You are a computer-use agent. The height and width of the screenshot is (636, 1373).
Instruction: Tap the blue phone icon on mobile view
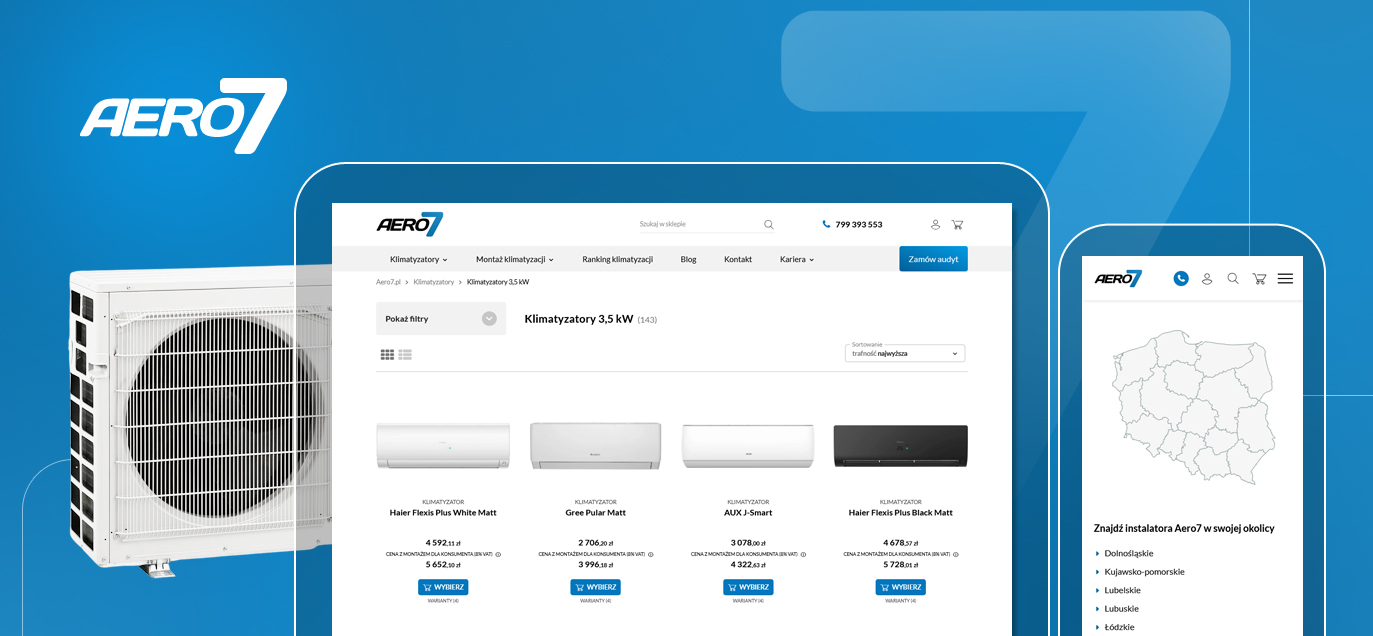(1181, 279)
